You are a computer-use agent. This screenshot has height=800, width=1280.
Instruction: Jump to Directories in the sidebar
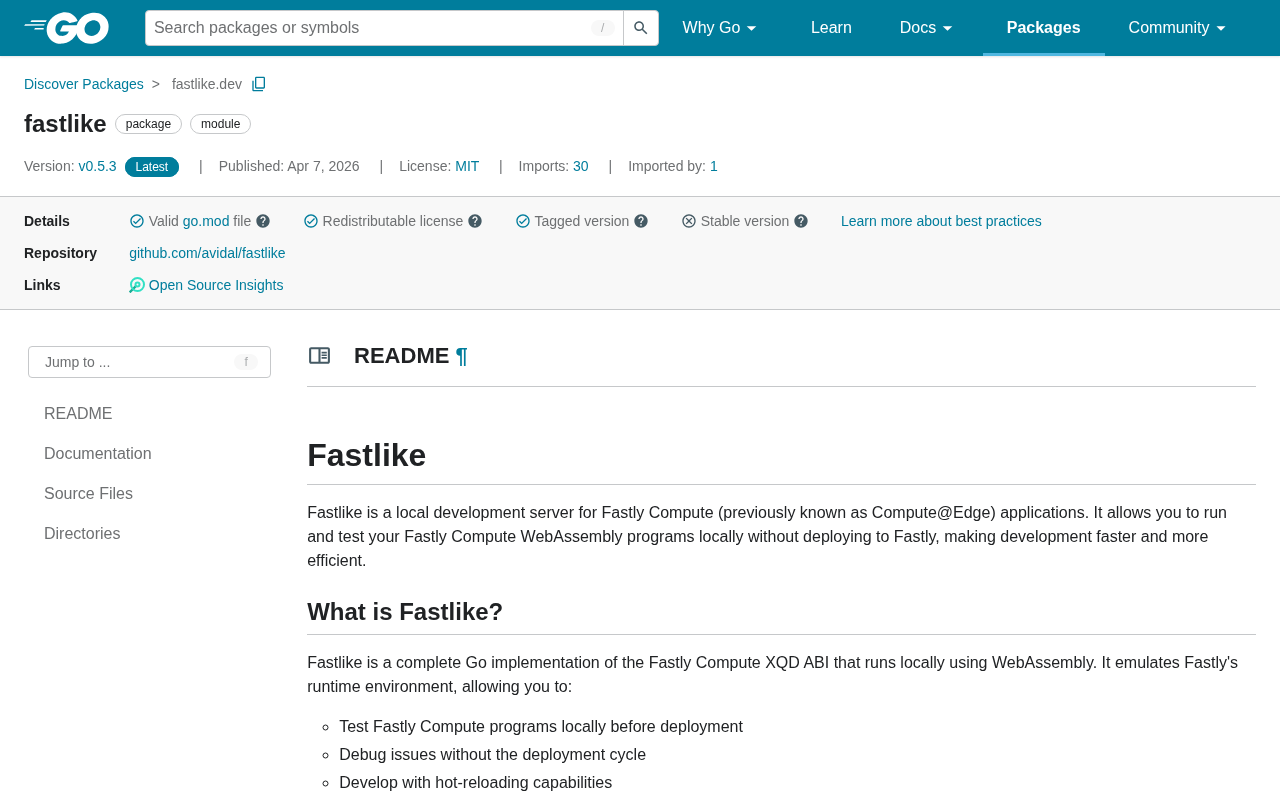click(82, 534)
